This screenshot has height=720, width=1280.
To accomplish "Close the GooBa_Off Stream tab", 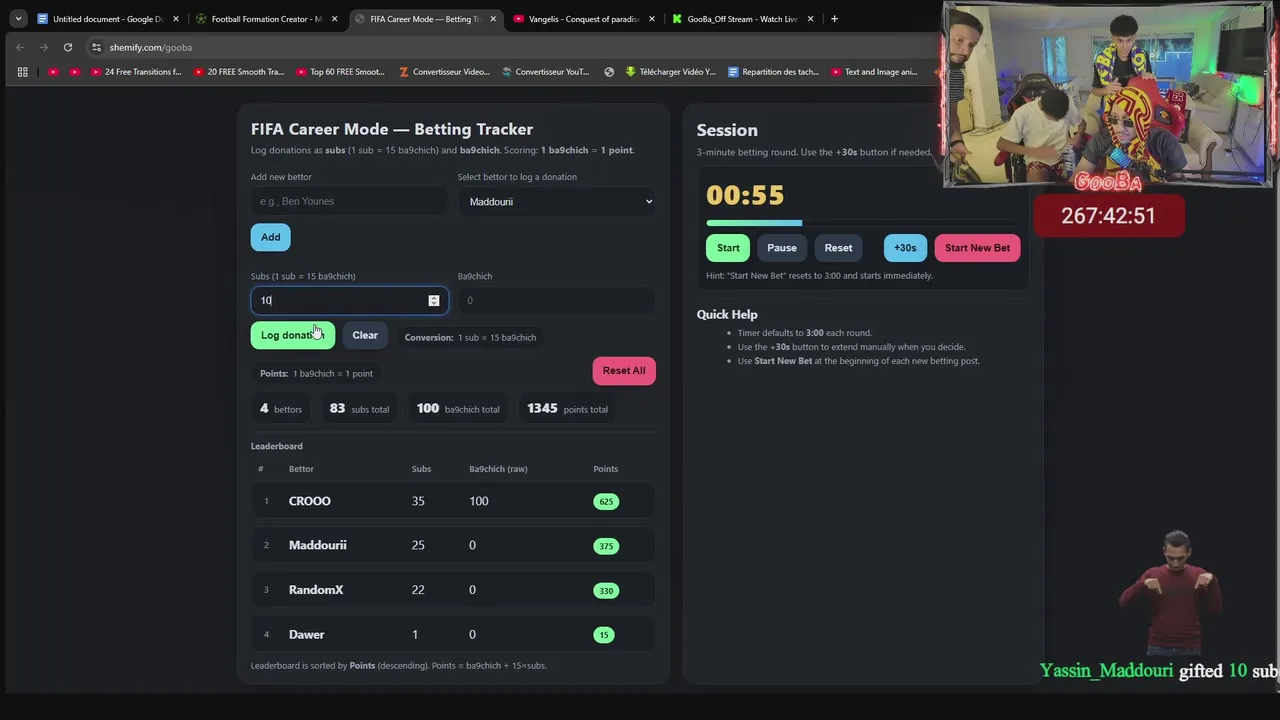I will pyautogui.click(x=811, y=19).
